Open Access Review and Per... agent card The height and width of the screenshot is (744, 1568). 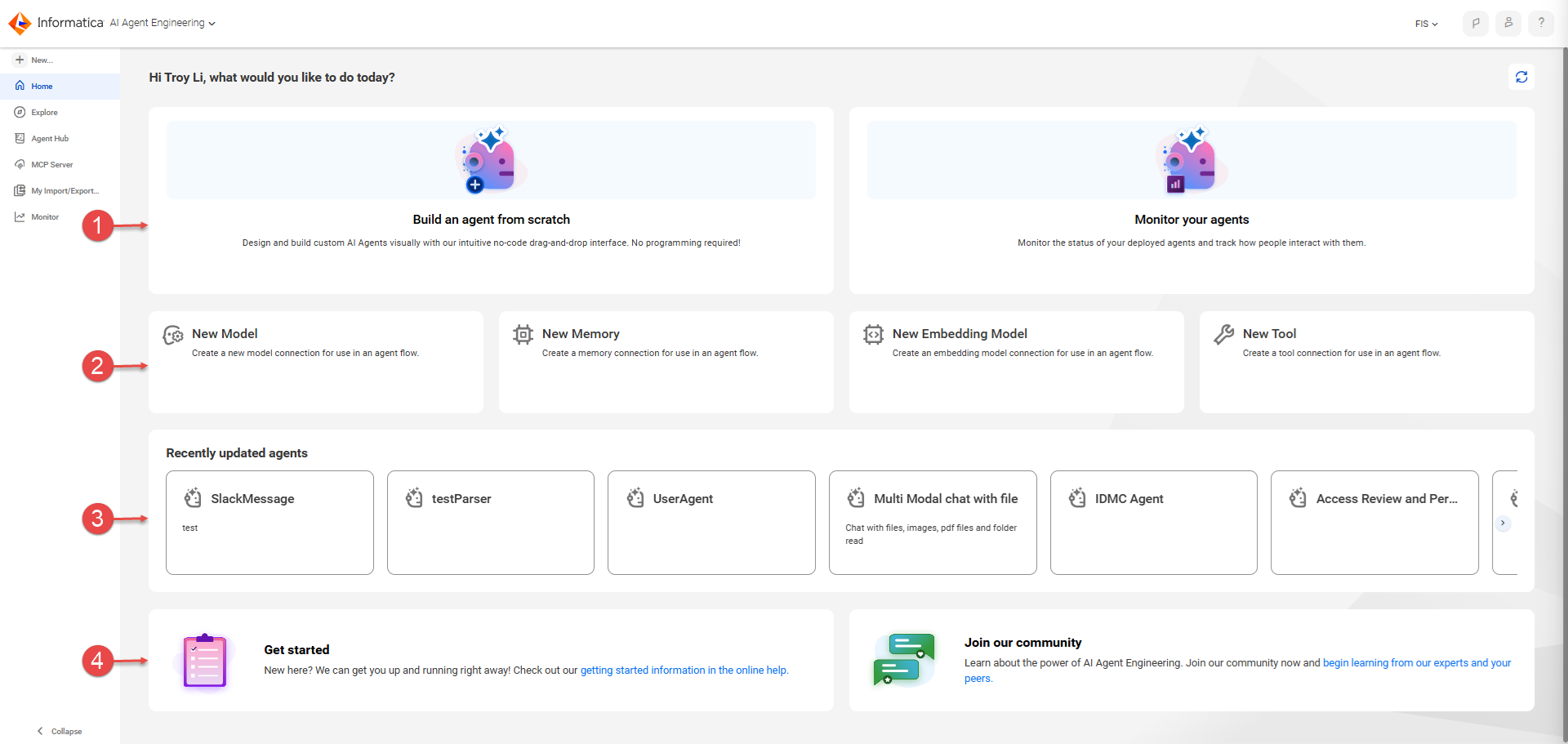1374,523
